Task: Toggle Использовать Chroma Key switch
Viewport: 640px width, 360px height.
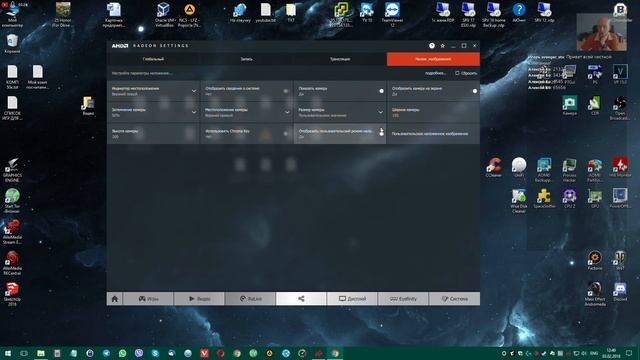Action: pyautogui.click(x=285, y=133)
